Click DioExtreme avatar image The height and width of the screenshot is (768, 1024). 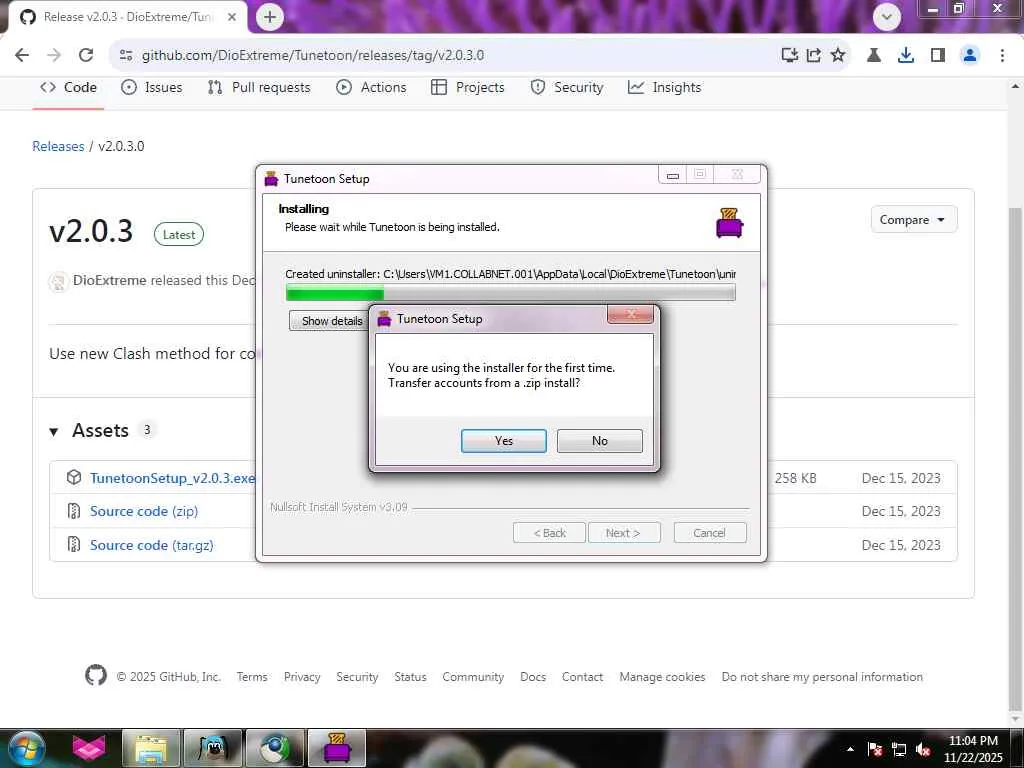(x=58, y=281)
